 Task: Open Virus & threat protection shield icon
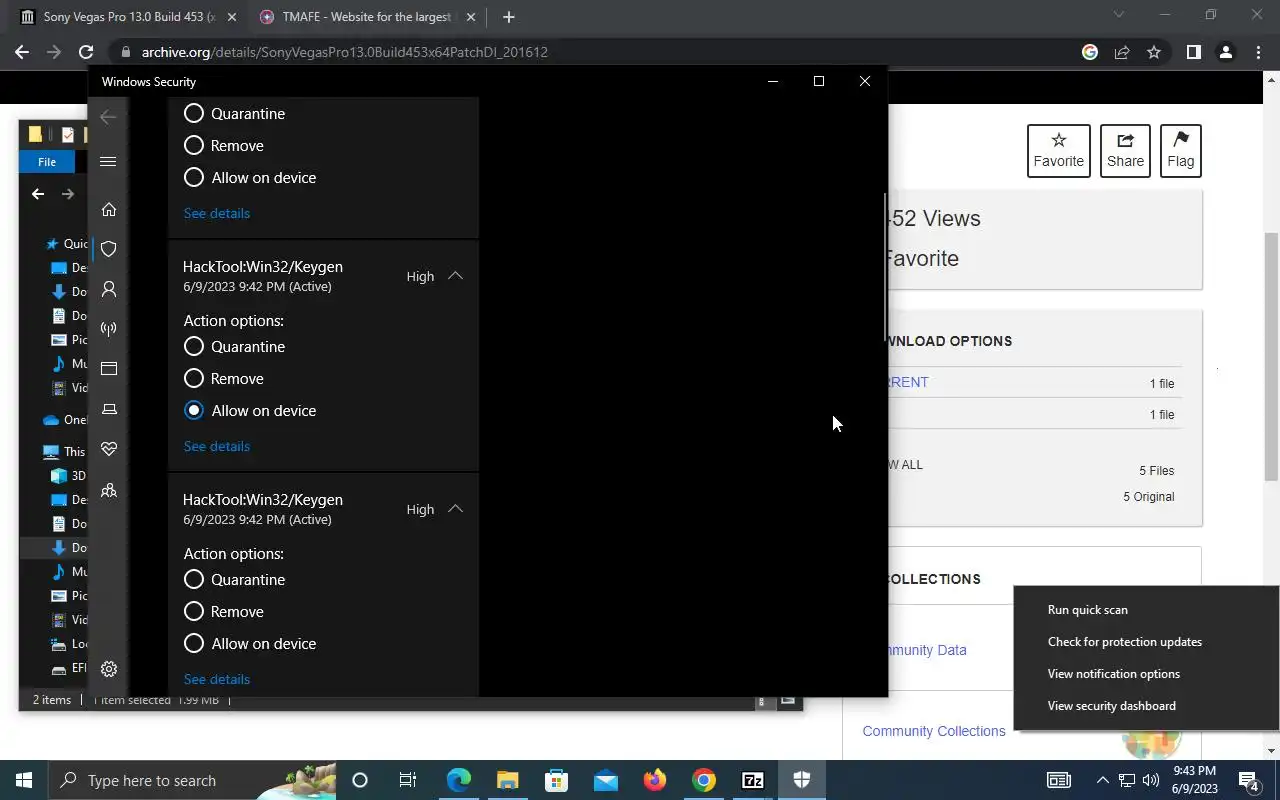tap(109, 249)
